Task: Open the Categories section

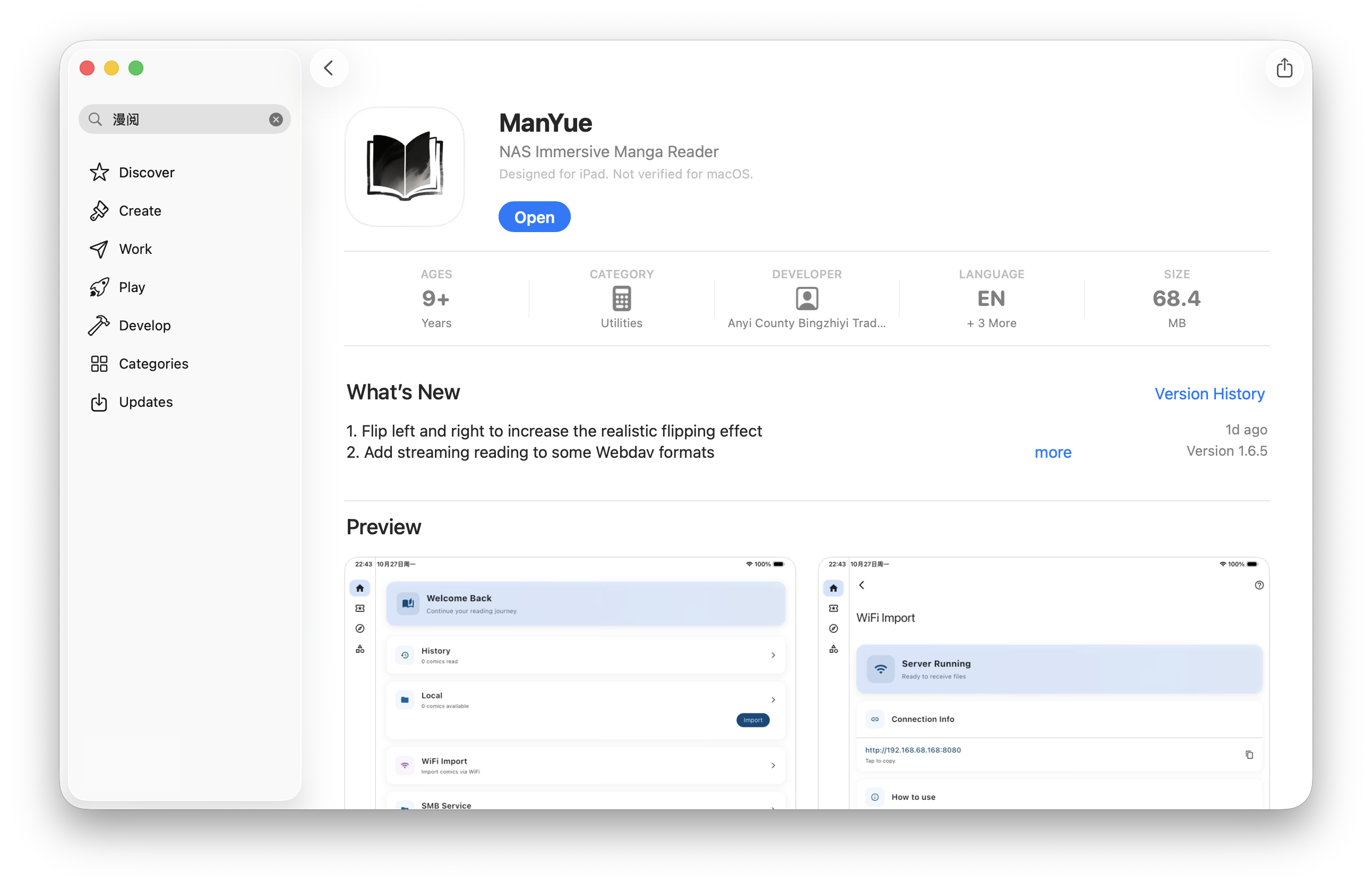Action: tap(153, 364)
